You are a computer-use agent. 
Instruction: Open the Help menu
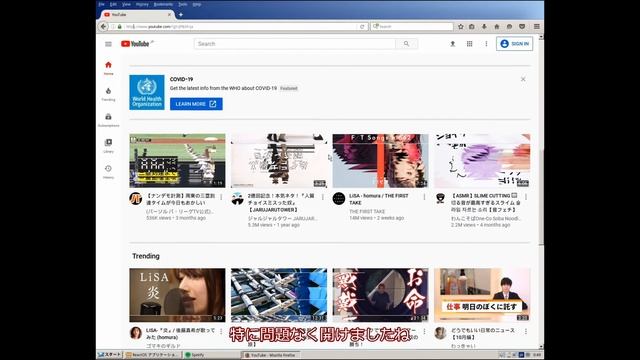point(197,4)
